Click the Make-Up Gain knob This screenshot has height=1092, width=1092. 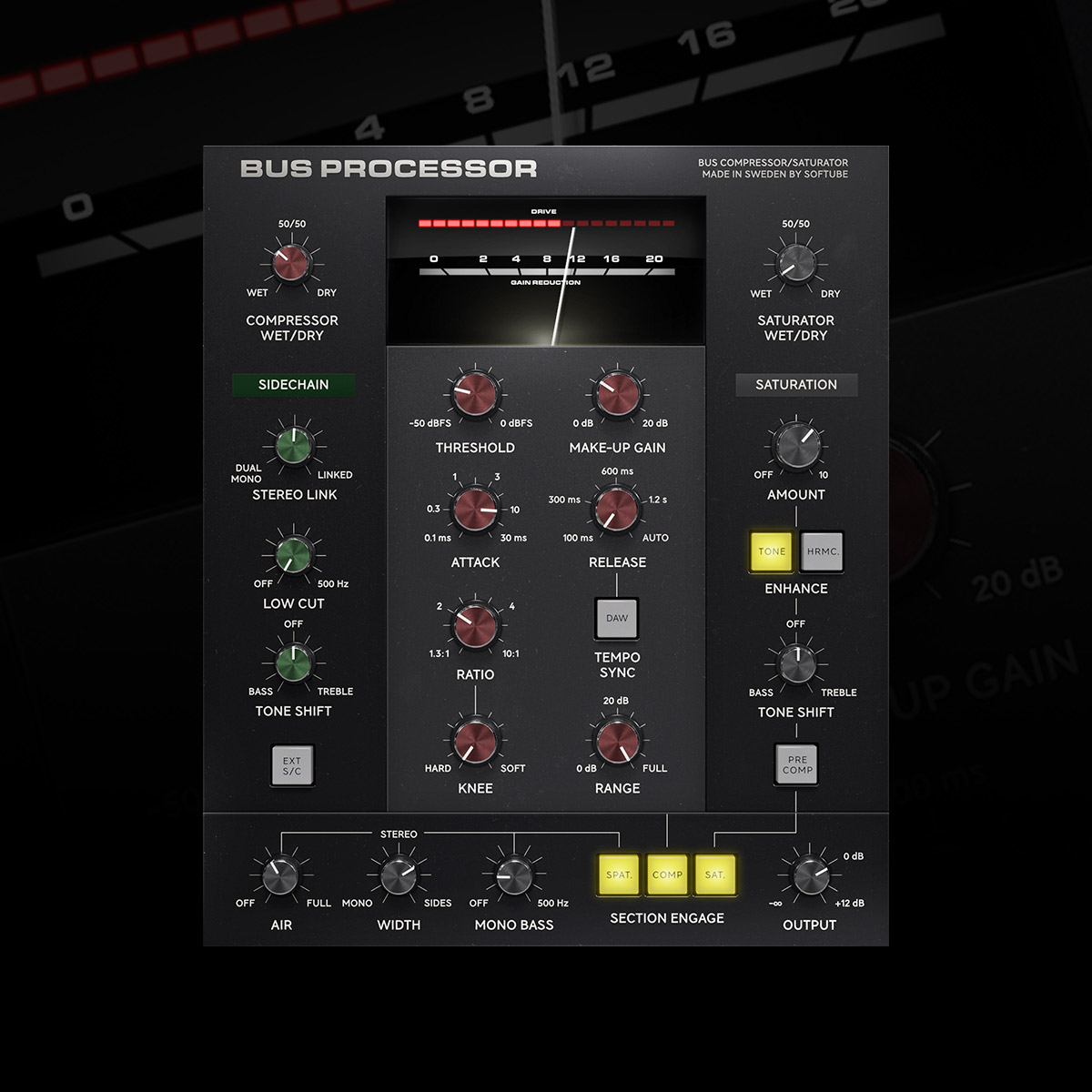[617, 394]
